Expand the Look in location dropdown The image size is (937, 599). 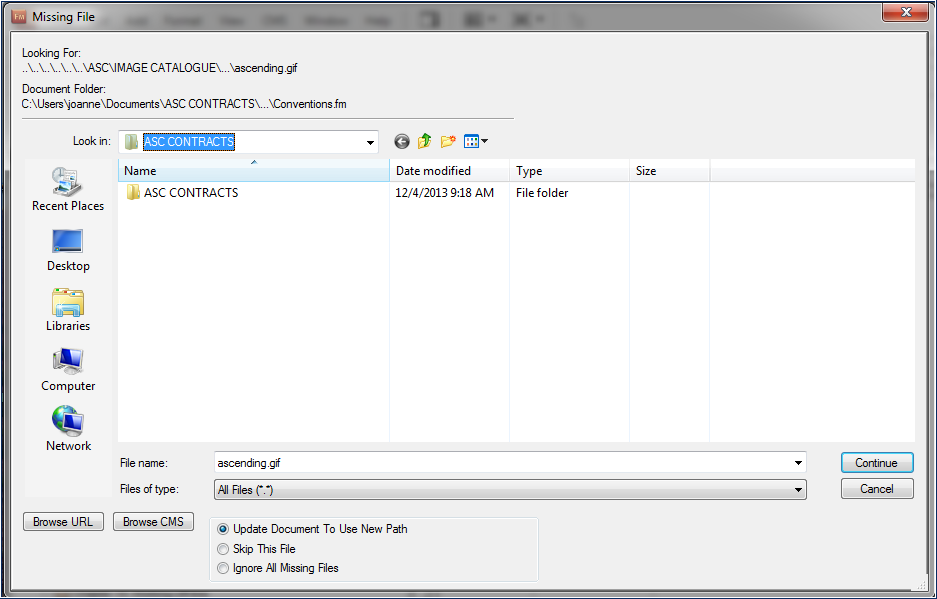(370, 141)
